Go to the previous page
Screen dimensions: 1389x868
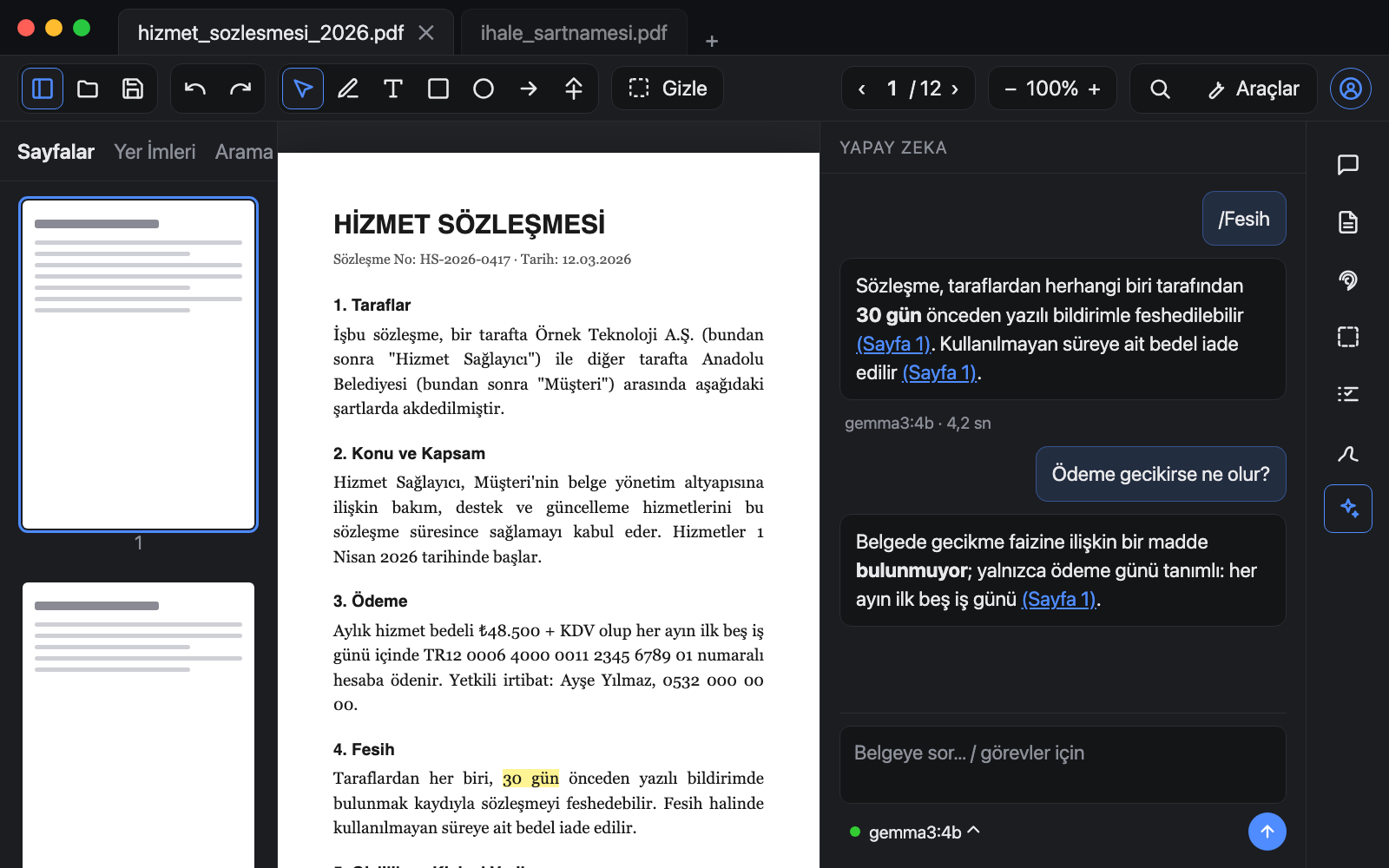click(862, 89)
